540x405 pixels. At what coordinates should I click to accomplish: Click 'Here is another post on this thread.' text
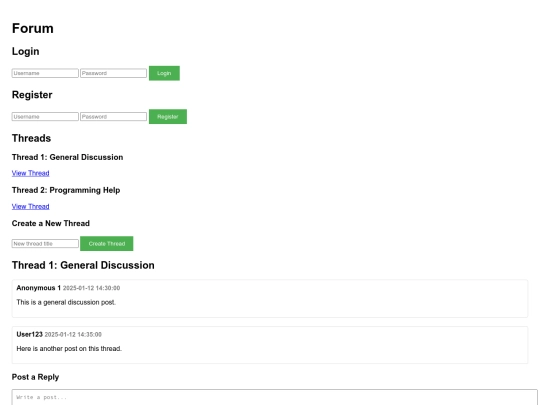[x=69, y=349]
